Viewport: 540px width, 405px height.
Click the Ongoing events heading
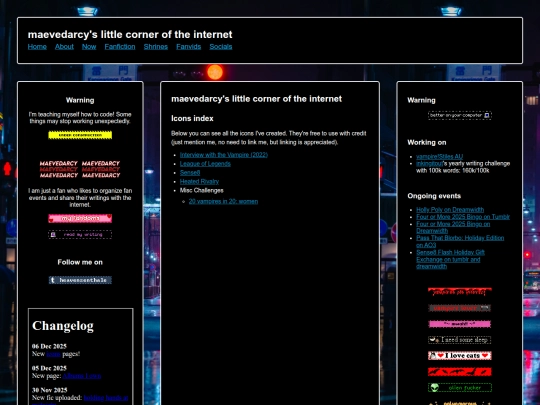click(x=434, y=196)
